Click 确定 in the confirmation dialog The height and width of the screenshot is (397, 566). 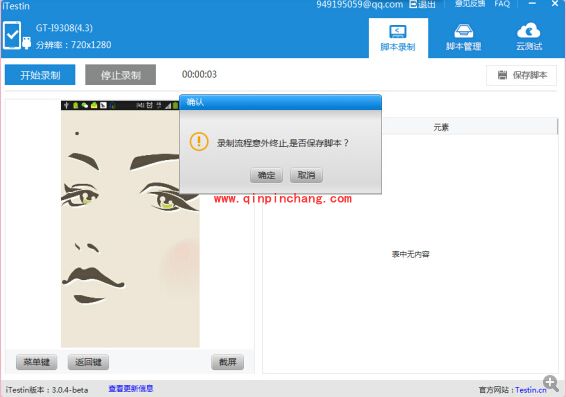pos(266,175)
